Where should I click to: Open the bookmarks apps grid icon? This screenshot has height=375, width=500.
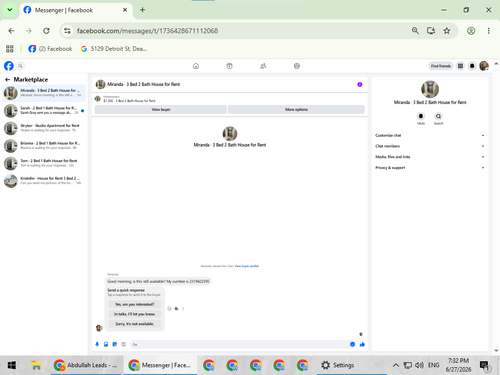click(x=10, y=49)
